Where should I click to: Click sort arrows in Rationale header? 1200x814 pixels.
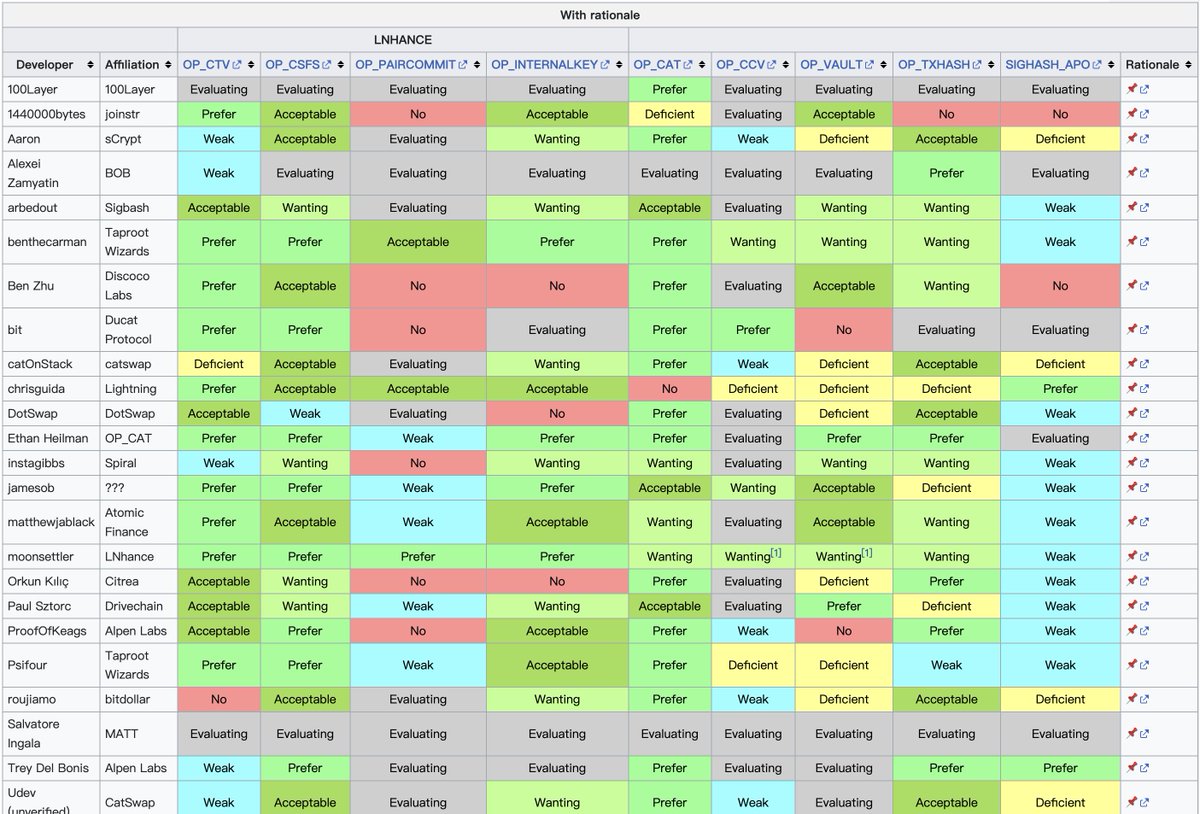pos(1188,65)
